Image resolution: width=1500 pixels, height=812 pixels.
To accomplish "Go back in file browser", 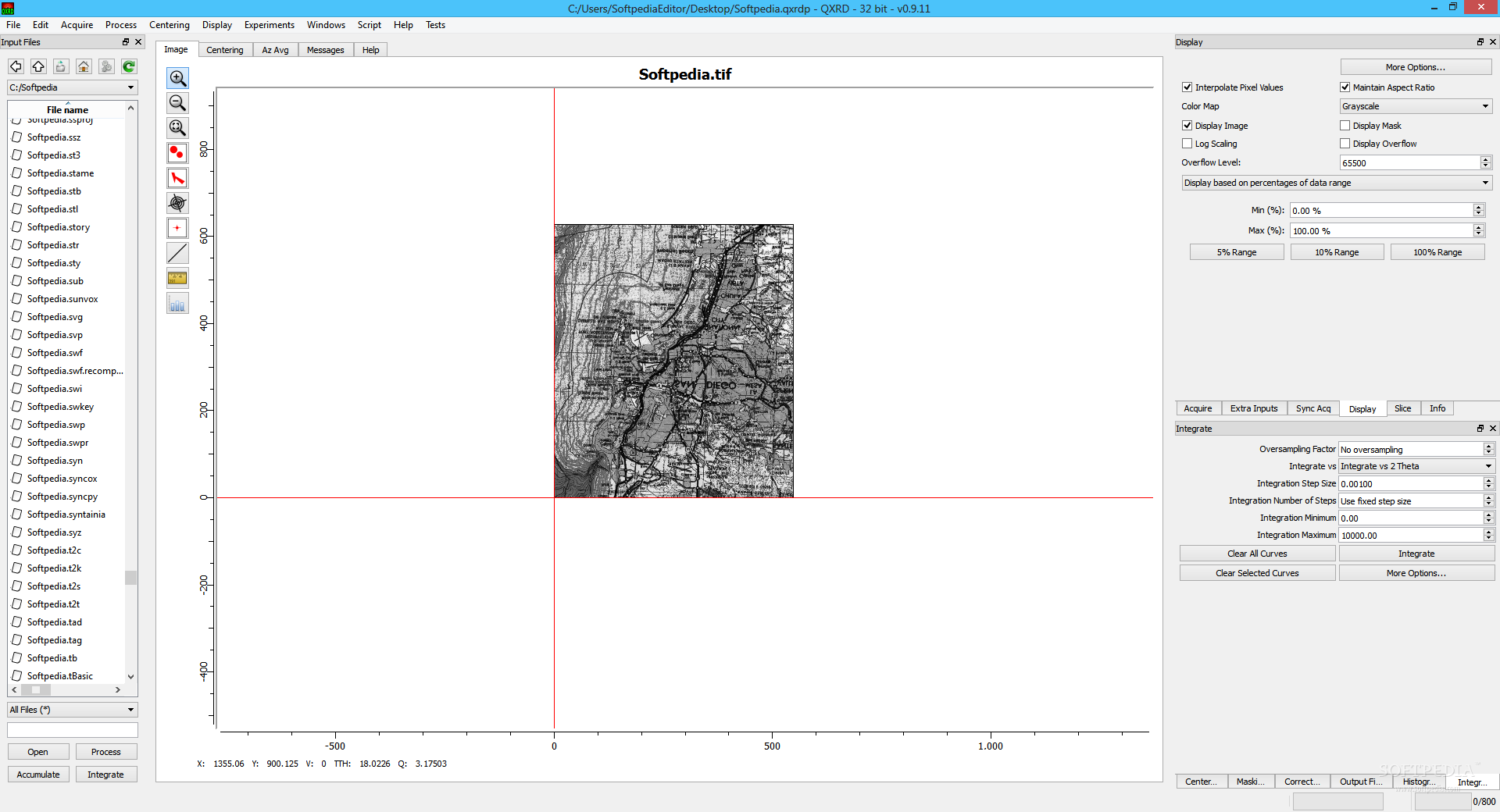I will pyautogui.click(x=16, y=66).
